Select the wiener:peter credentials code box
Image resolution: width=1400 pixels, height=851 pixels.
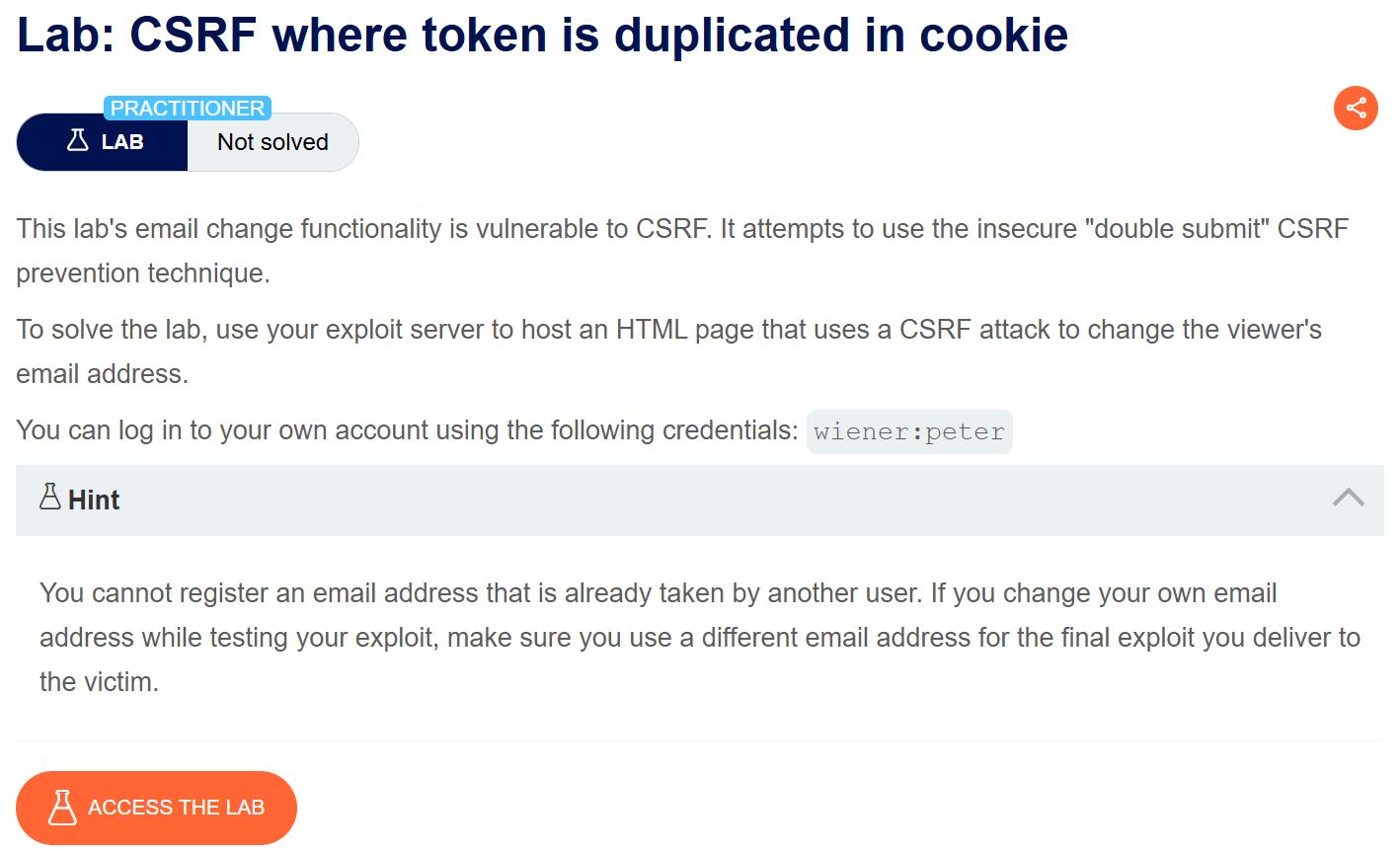pyautogui.click(x=908, y=432)
